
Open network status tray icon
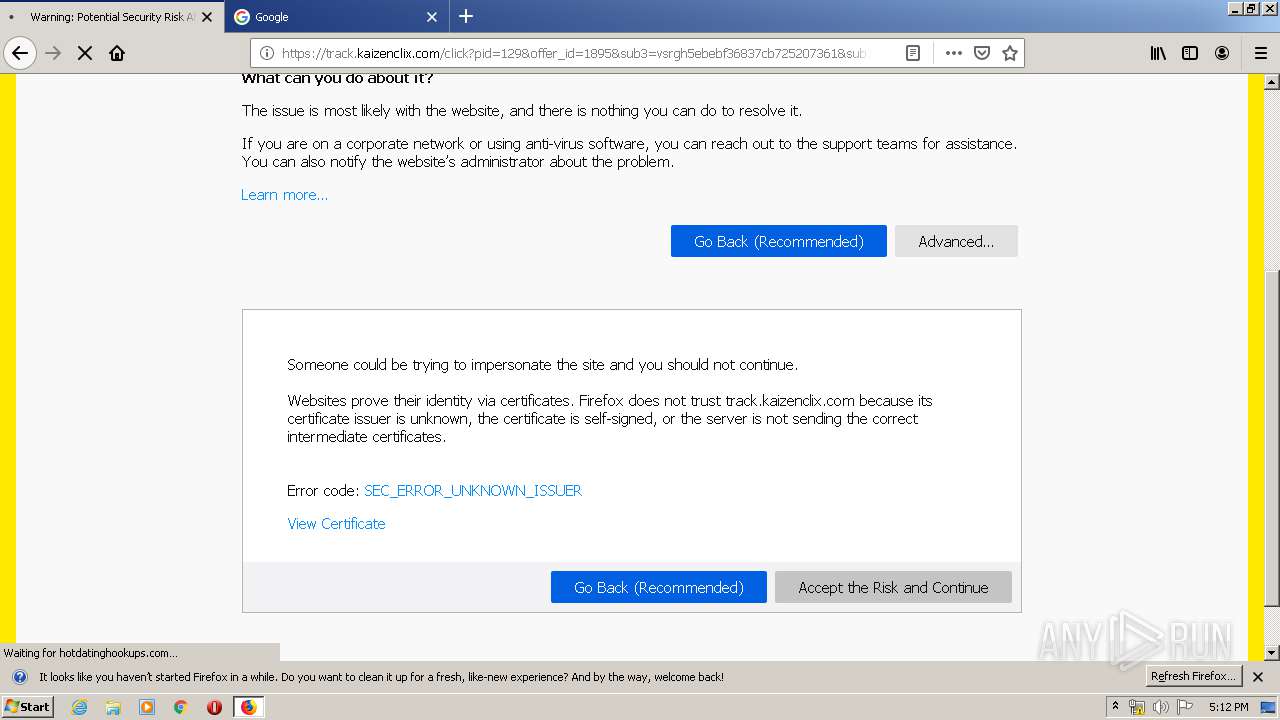coord(1137,707)
